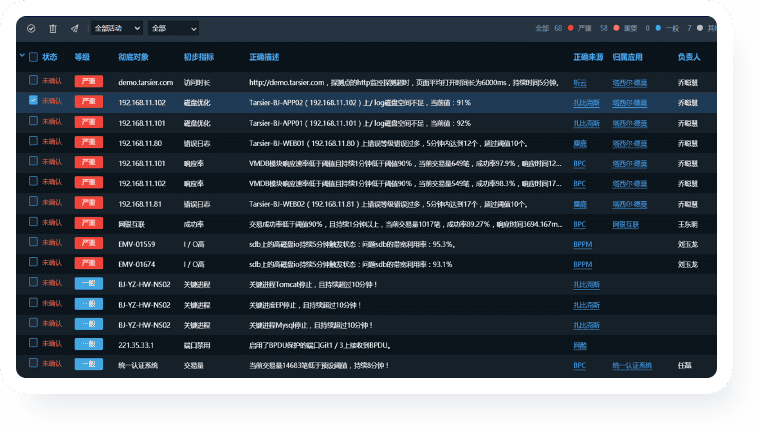Click the 归属应用 column header

(627, 57)
